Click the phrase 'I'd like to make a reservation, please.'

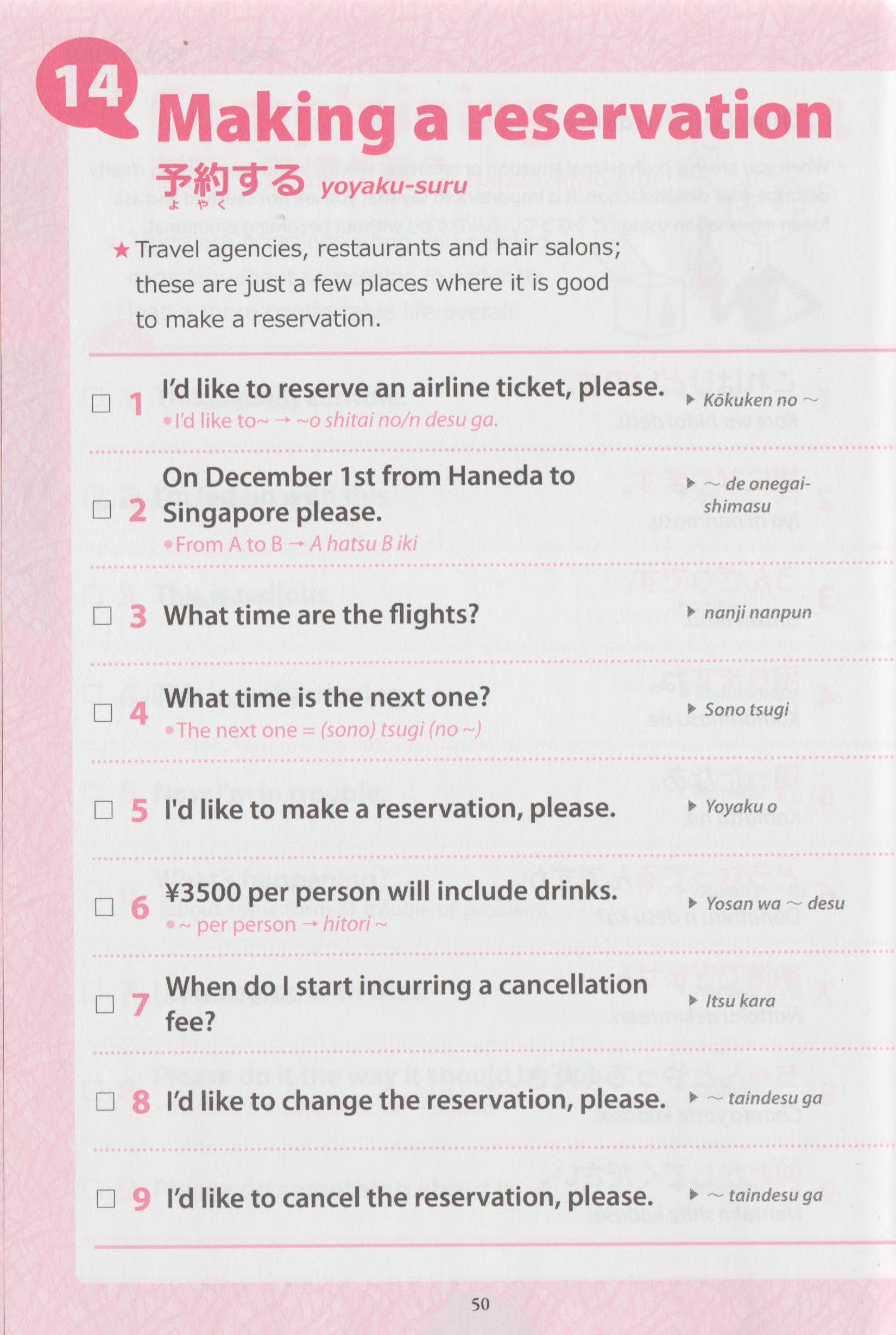(390, 809)
